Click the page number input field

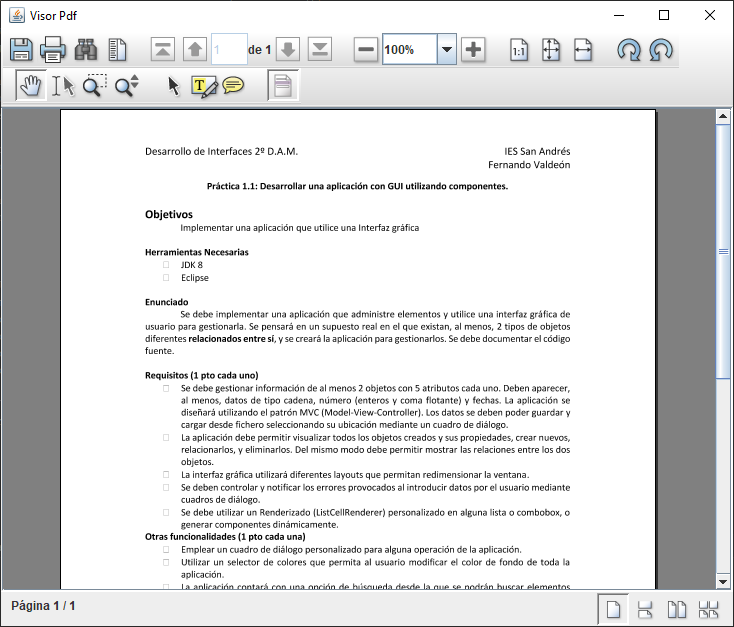(229, 49)
